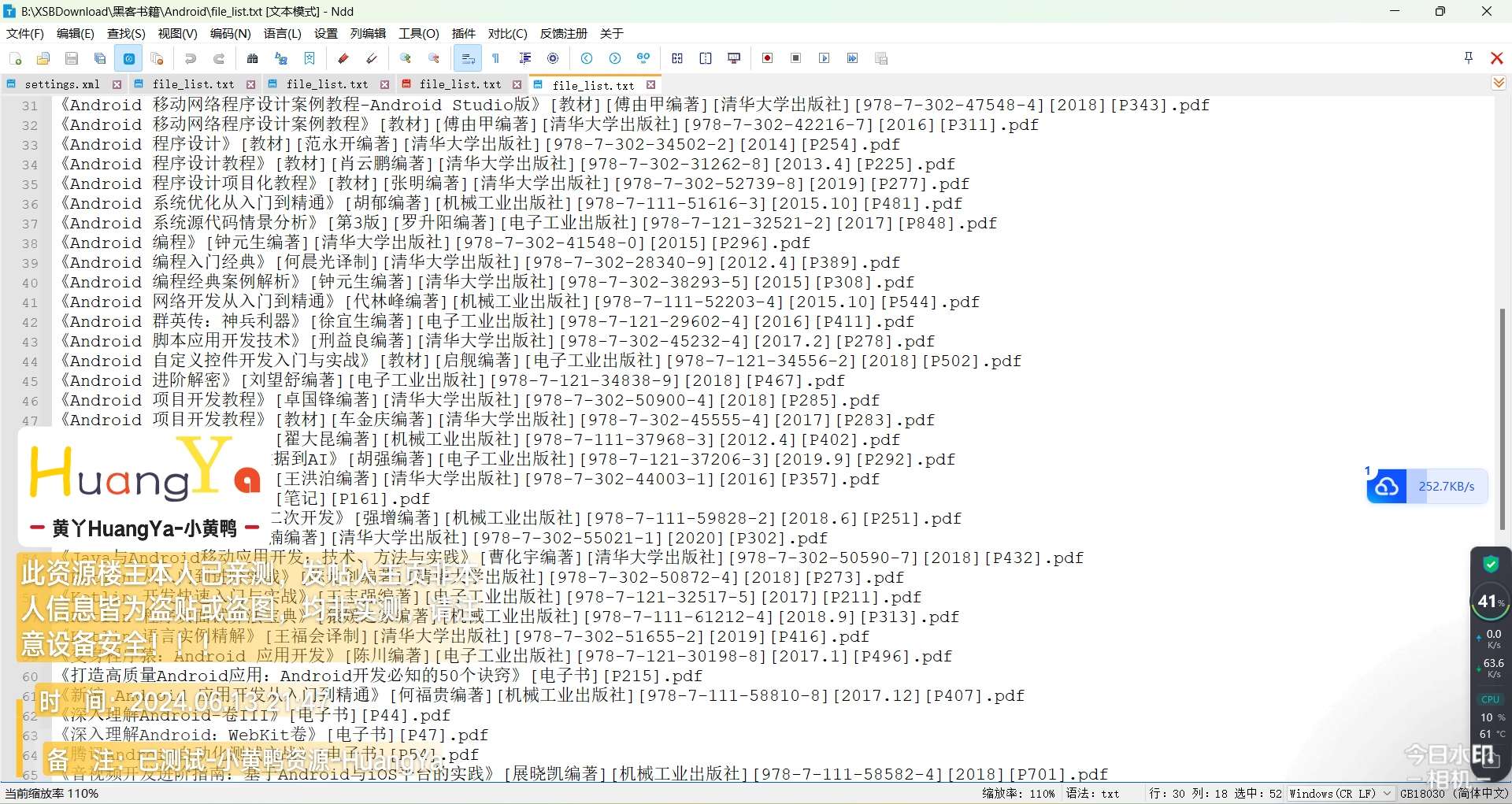Click the cloud download speed widget 252.7KB/s
Image resolution: width=1512 pixels, height=804 pixels.
click(x=1428, y=487)
